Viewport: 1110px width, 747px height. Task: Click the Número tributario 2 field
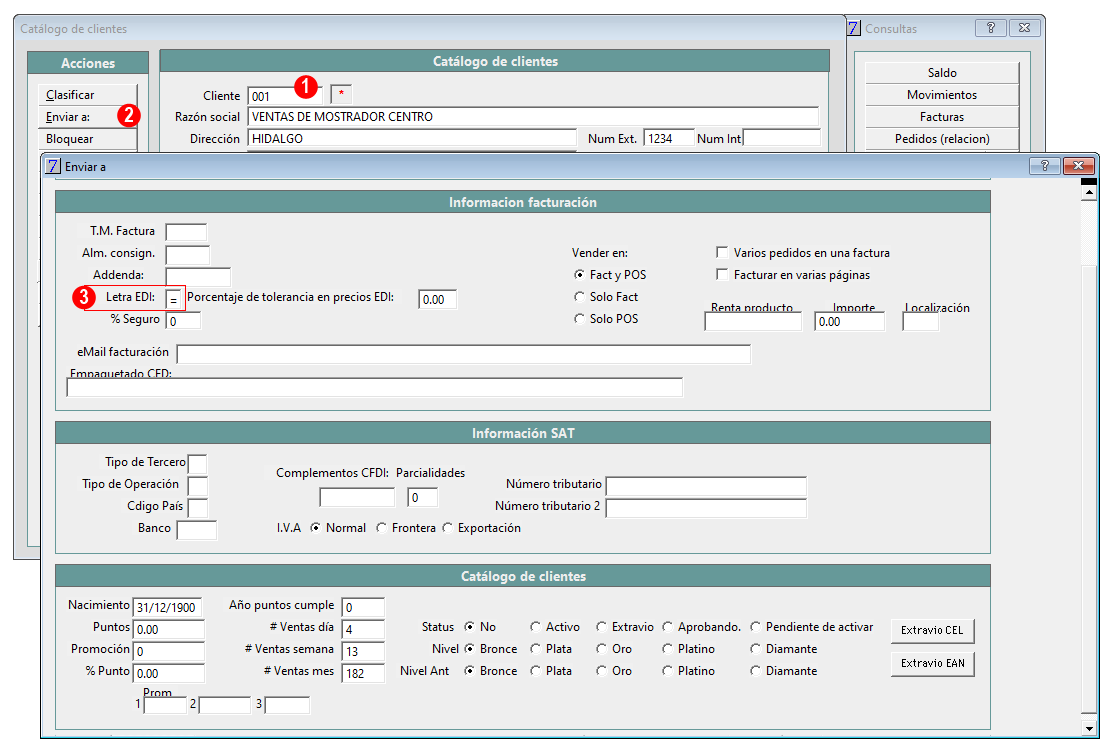pos(706,508)
